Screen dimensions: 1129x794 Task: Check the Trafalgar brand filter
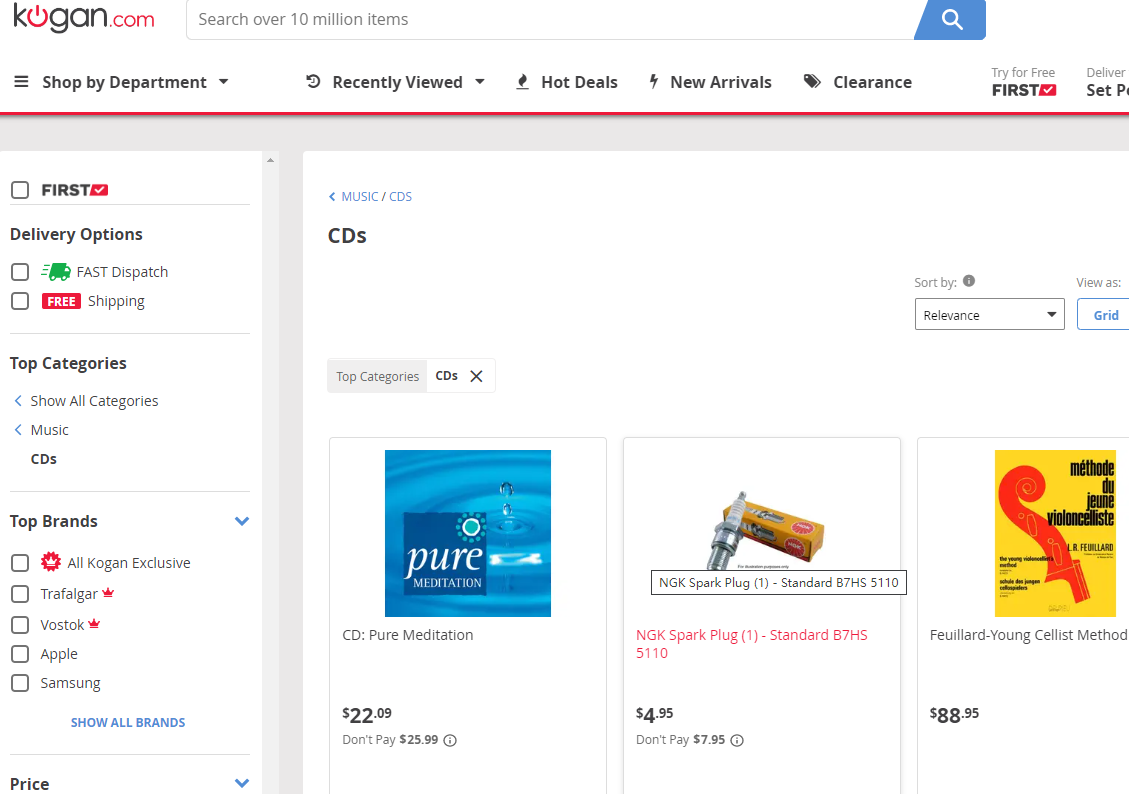click(x=20, y=594)
